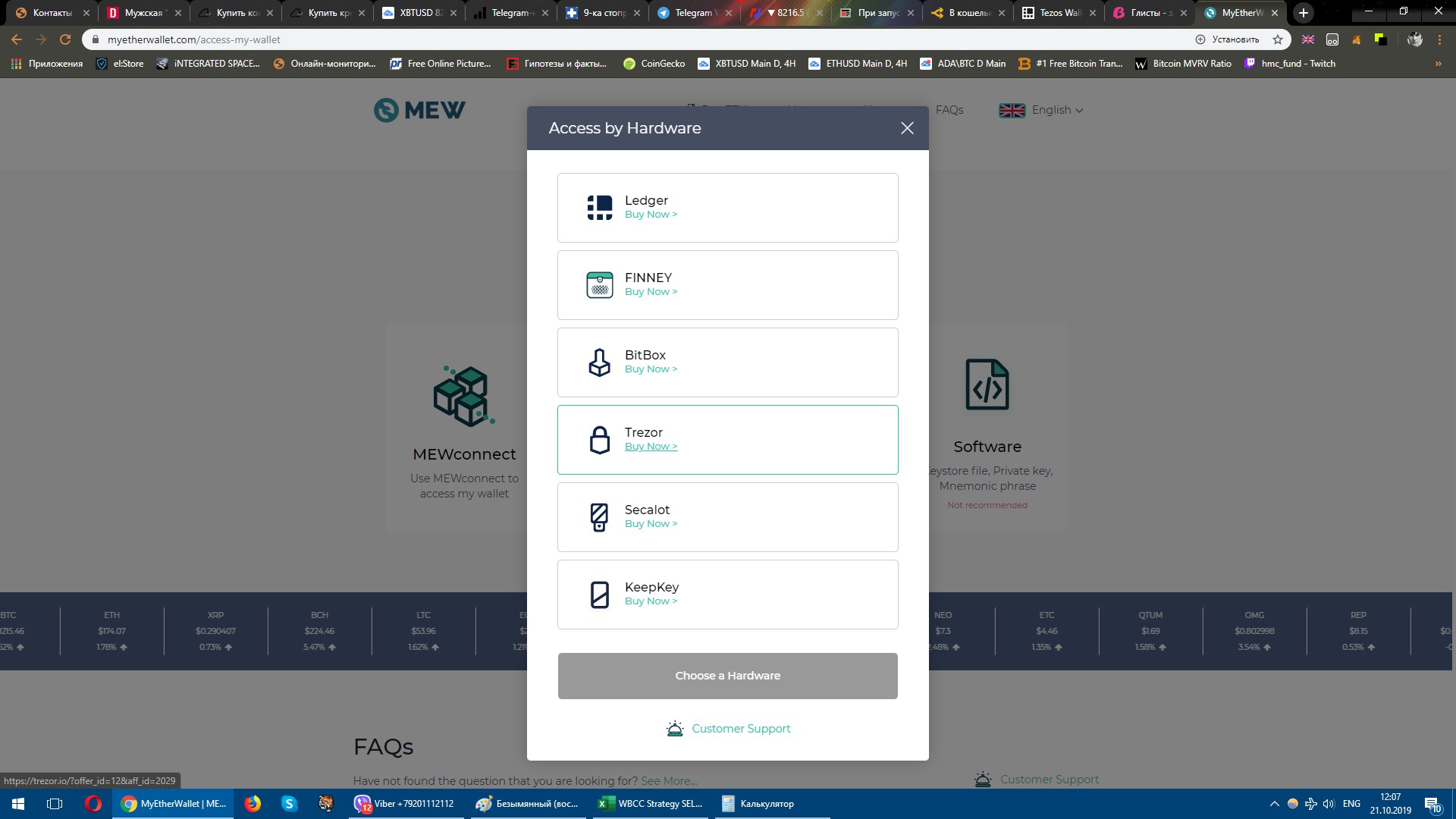Click the MEW logo
The width and height of the screenshot is (1456, 819).
tap(419, 111)
